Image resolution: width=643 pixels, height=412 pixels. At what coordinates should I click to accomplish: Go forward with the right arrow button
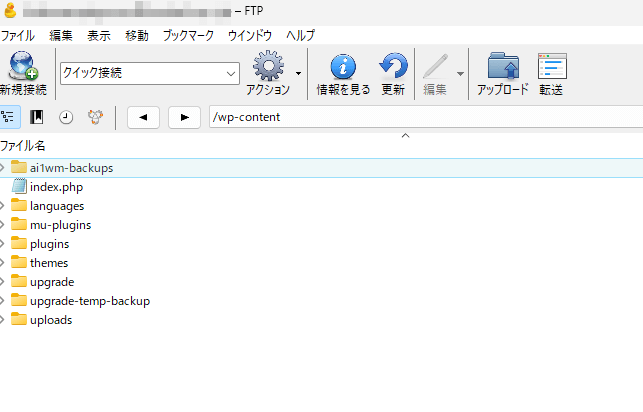[183, 118]
